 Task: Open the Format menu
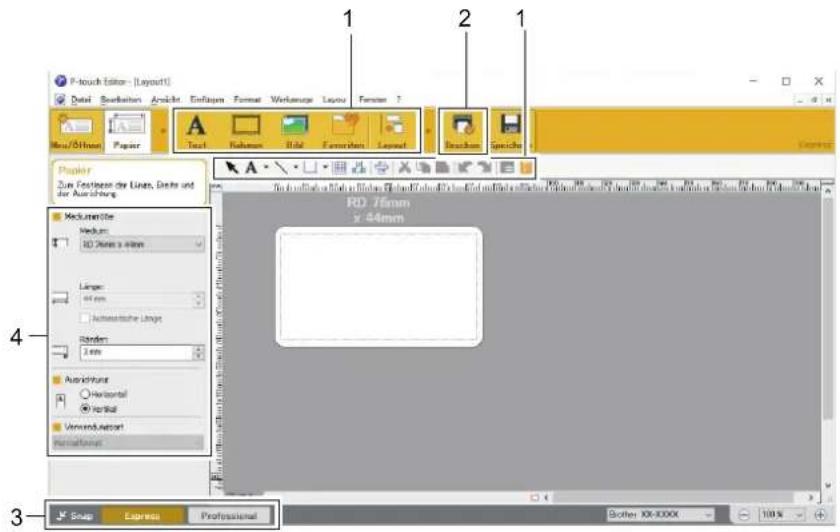pyautogui.click(x=247, y=100)
